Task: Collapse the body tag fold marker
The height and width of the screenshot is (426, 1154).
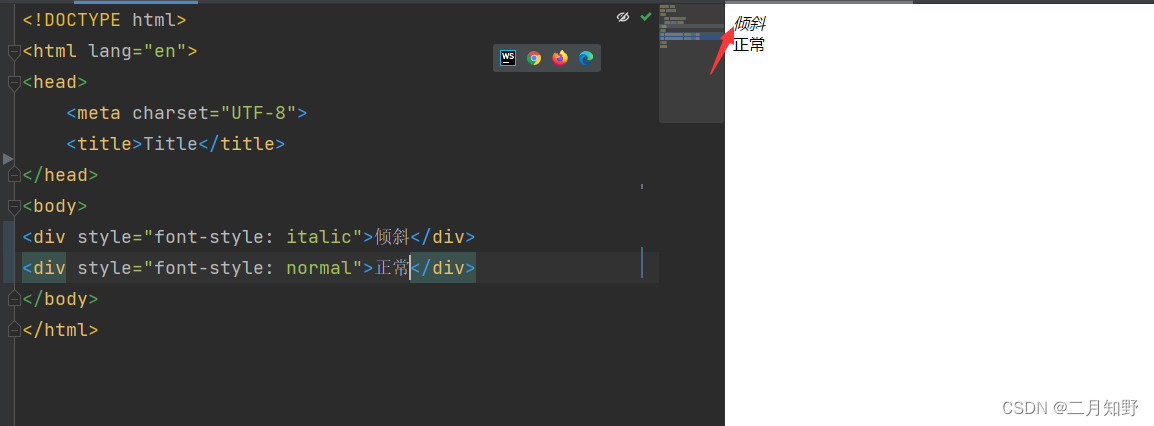Action: (13, 207)
